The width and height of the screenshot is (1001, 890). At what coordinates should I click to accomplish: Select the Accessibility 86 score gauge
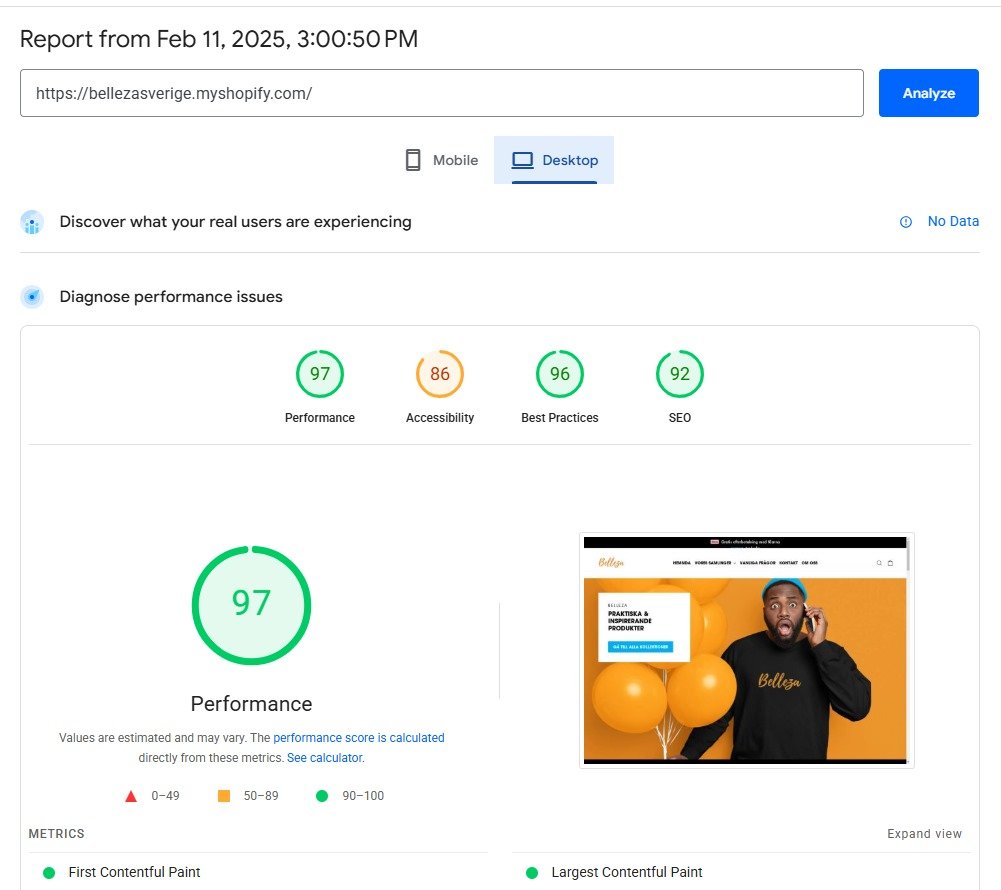(439, 373)
